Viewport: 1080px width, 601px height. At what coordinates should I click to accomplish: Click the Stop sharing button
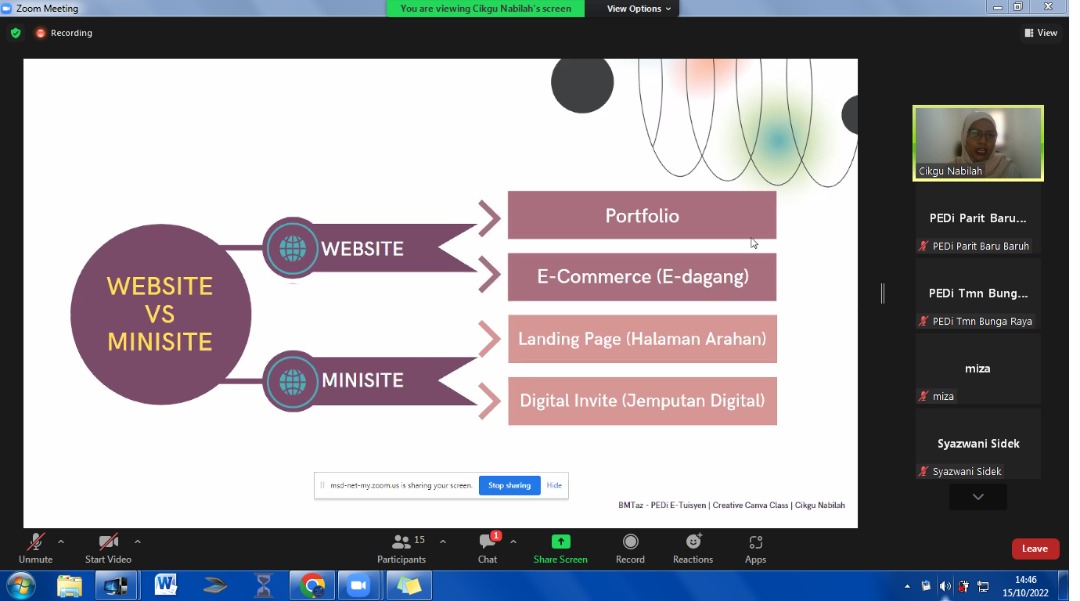(509, 485)
